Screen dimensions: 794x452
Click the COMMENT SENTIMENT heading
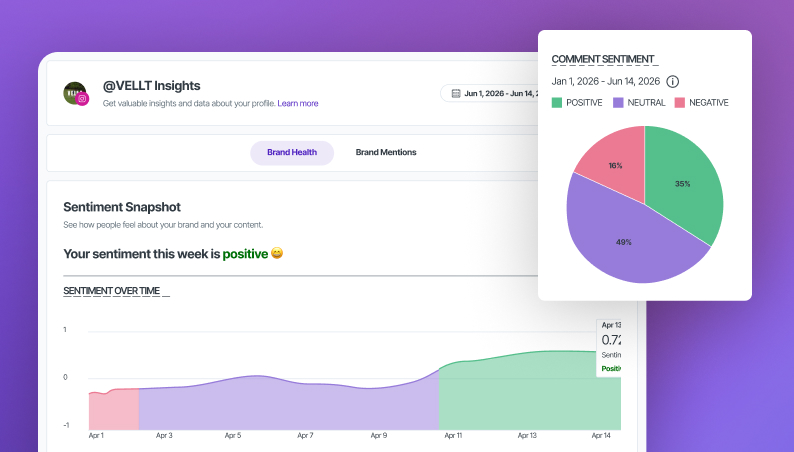[x=603, y=59]
